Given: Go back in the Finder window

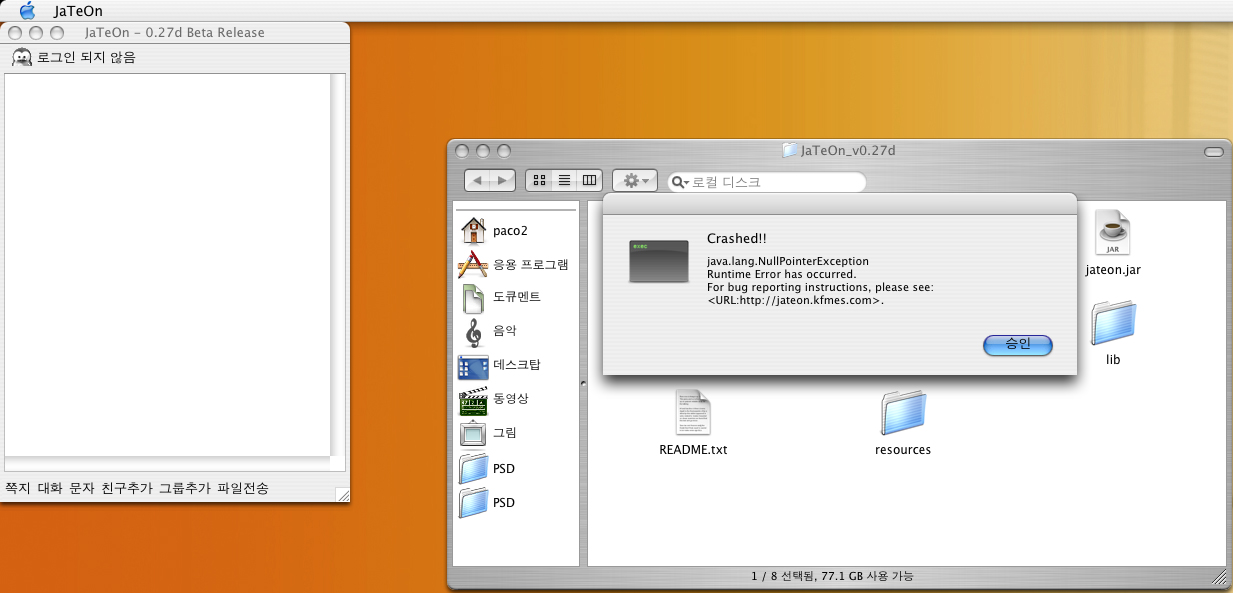Looking at the screenshot, I should tap(478, 180).
